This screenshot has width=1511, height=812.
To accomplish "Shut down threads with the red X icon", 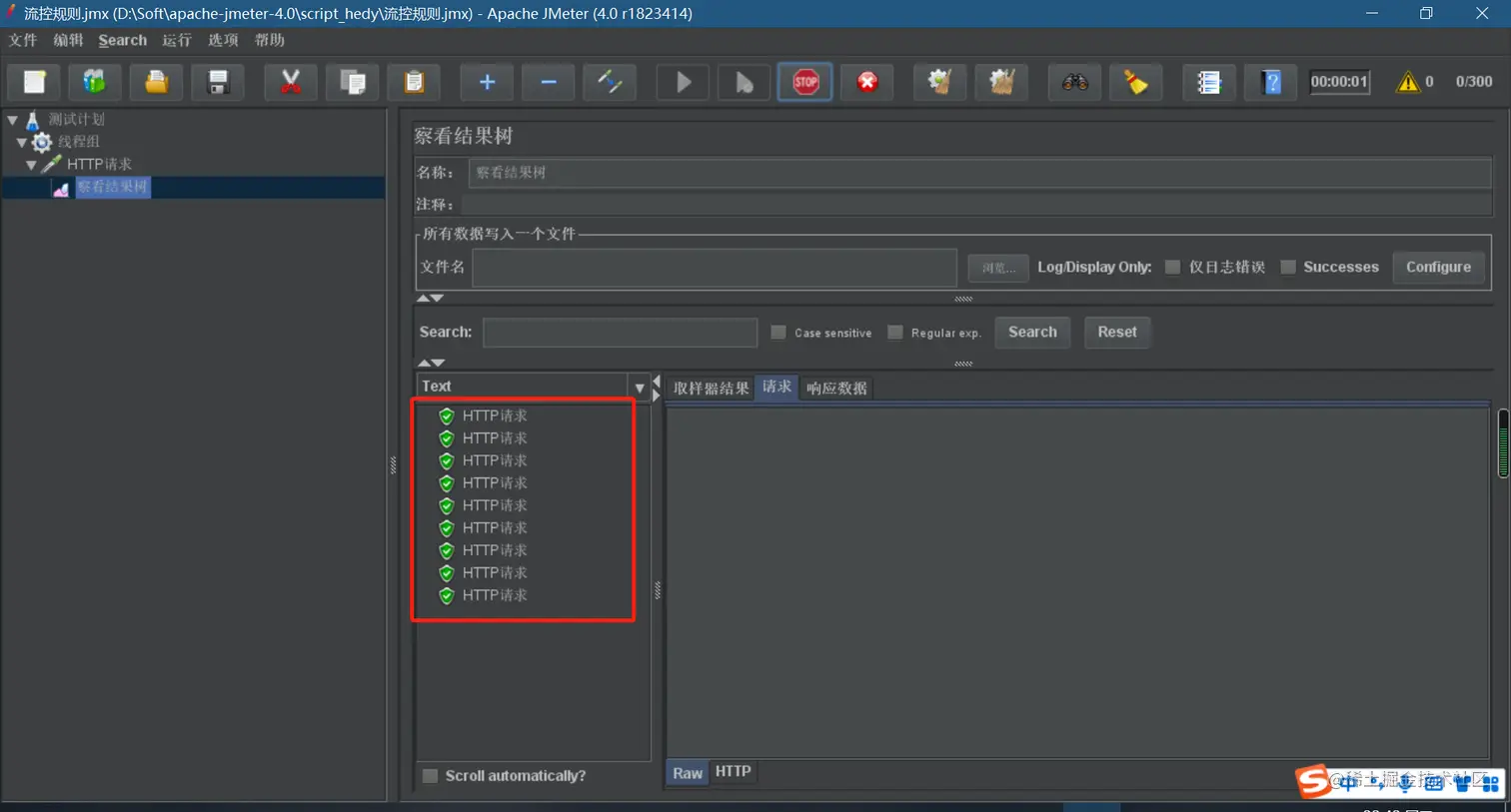I will pyautogui.click(x=867, y=82).
